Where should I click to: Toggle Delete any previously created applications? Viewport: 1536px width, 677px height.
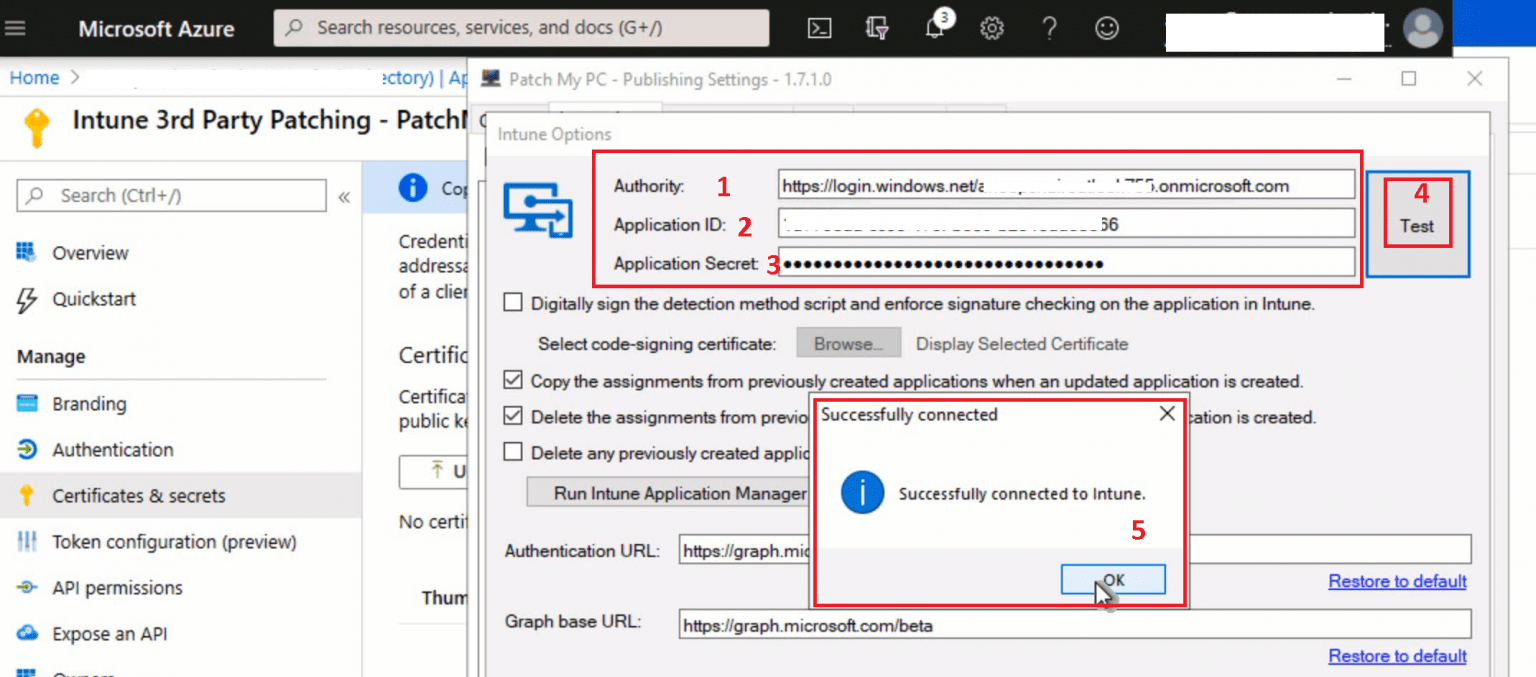[x=513, y=452]
